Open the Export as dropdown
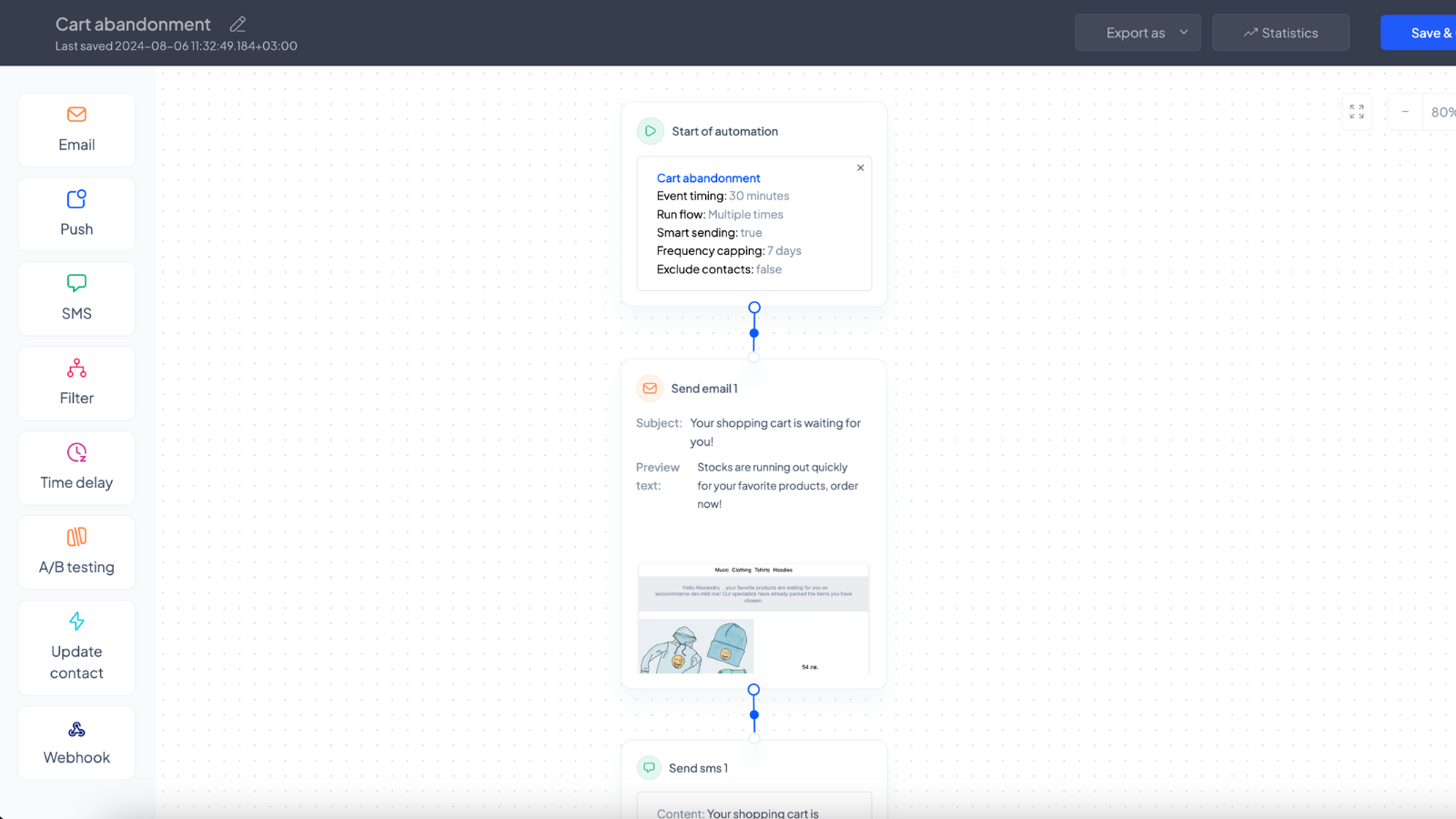Screen dimensions: 1456x819 click(x=1137, y=33)
